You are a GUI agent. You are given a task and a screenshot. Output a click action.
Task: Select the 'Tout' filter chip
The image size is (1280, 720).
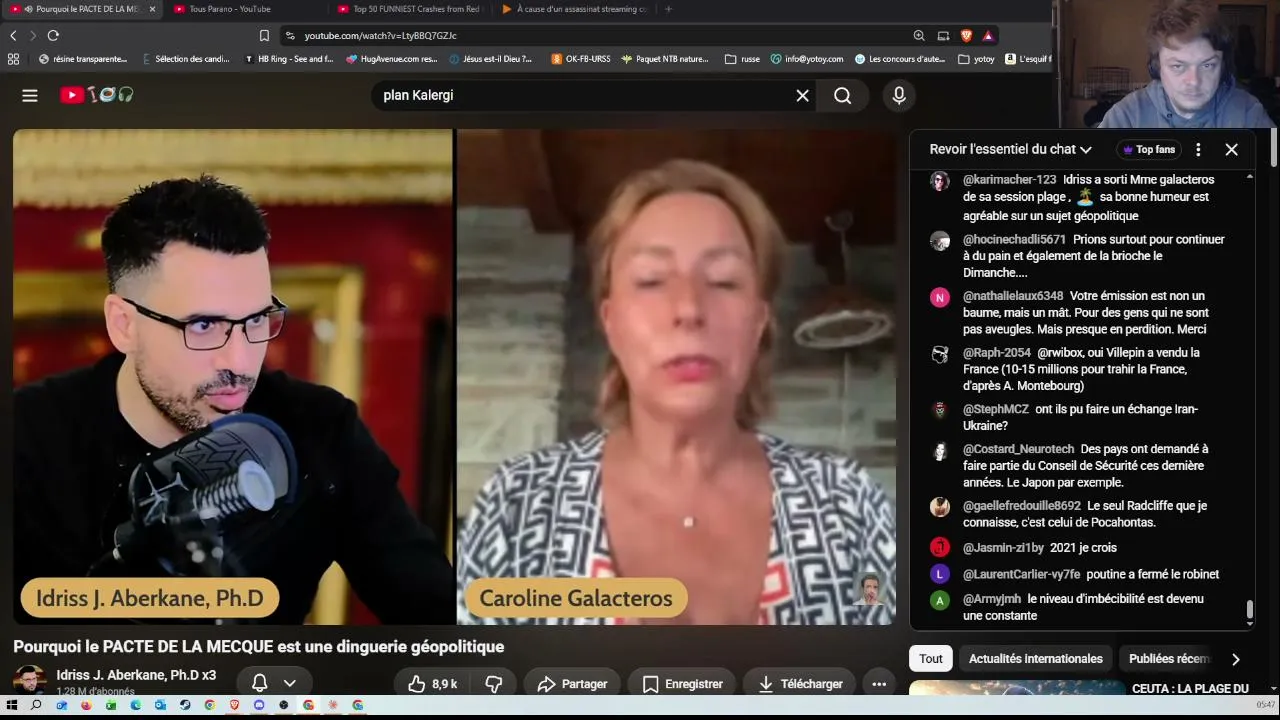pyautogui.click(x=931, y=659)
